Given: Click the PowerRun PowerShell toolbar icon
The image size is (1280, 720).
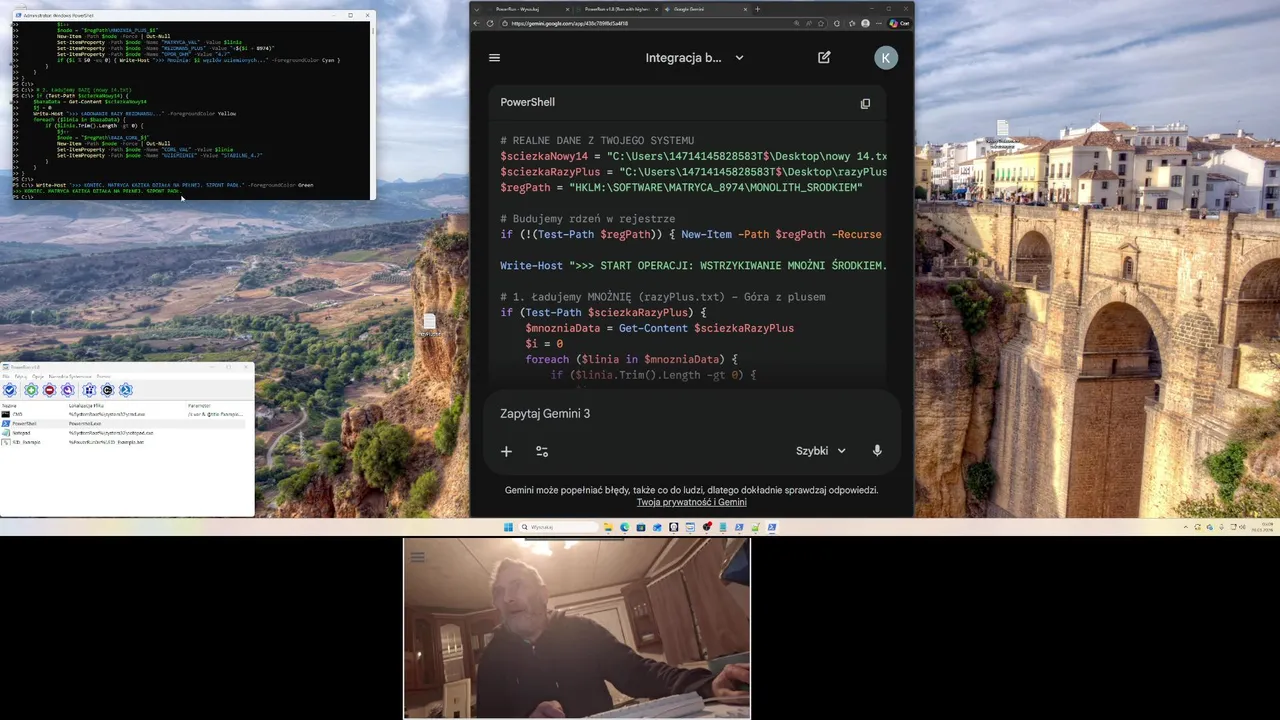Looking at the screenshot, I should point(126,390).
